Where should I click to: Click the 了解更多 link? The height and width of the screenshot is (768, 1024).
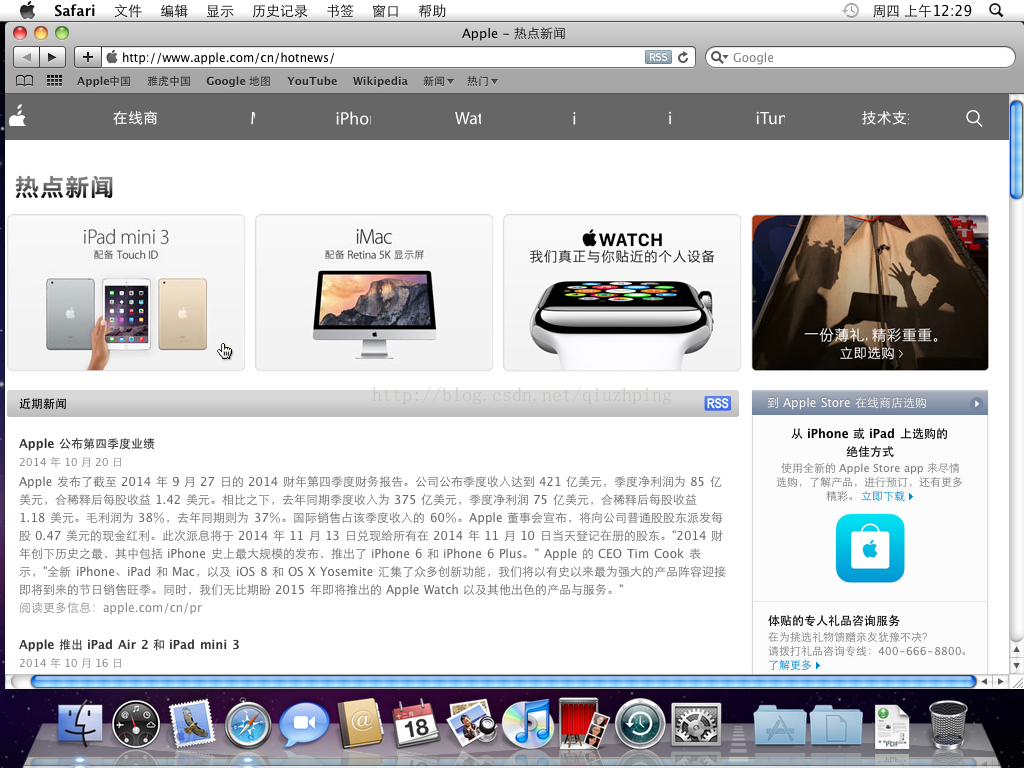(x=794, y=665)
